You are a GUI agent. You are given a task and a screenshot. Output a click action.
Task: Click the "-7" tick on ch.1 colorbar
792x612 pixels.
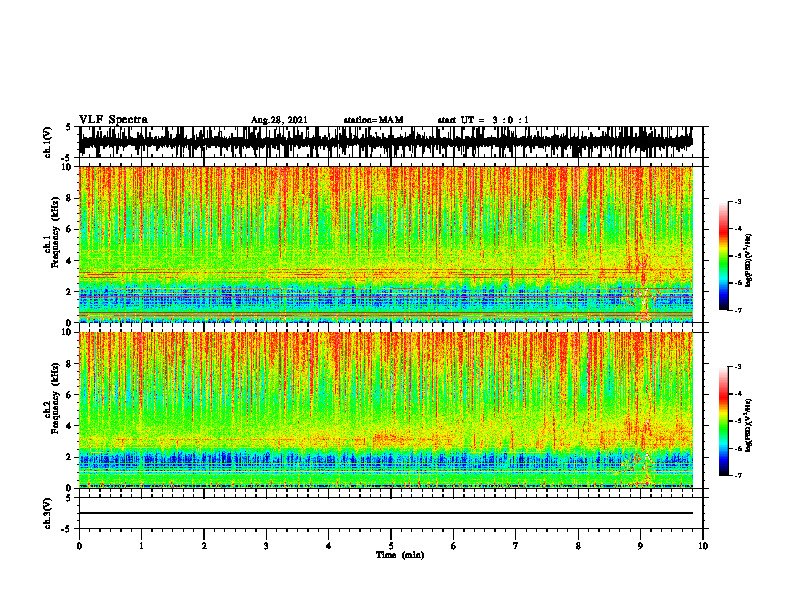(x=738, y=310)
